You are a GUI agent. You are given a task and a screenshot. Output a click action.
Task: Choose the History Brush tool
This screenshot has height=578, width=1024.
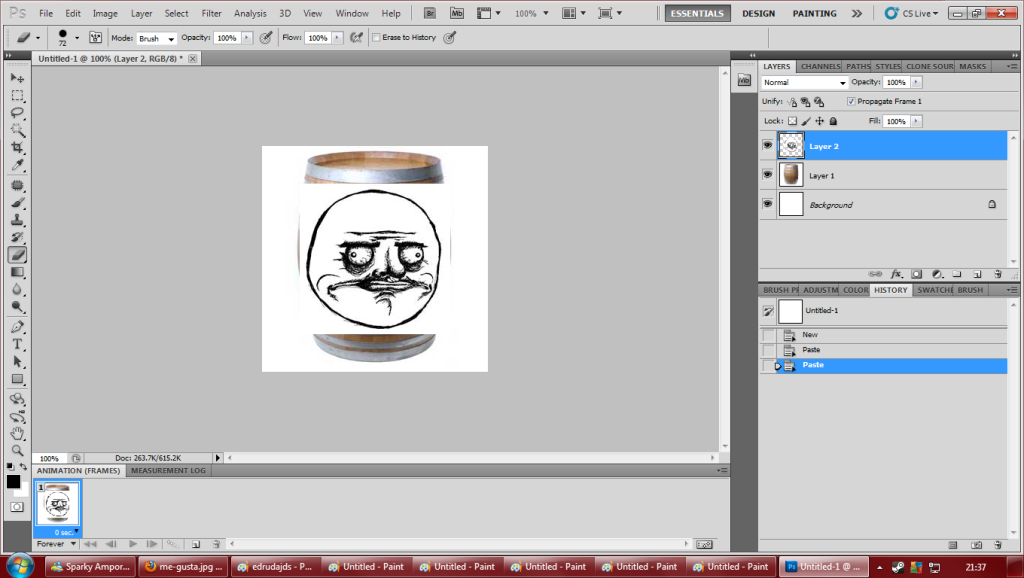tap(17, 238)
